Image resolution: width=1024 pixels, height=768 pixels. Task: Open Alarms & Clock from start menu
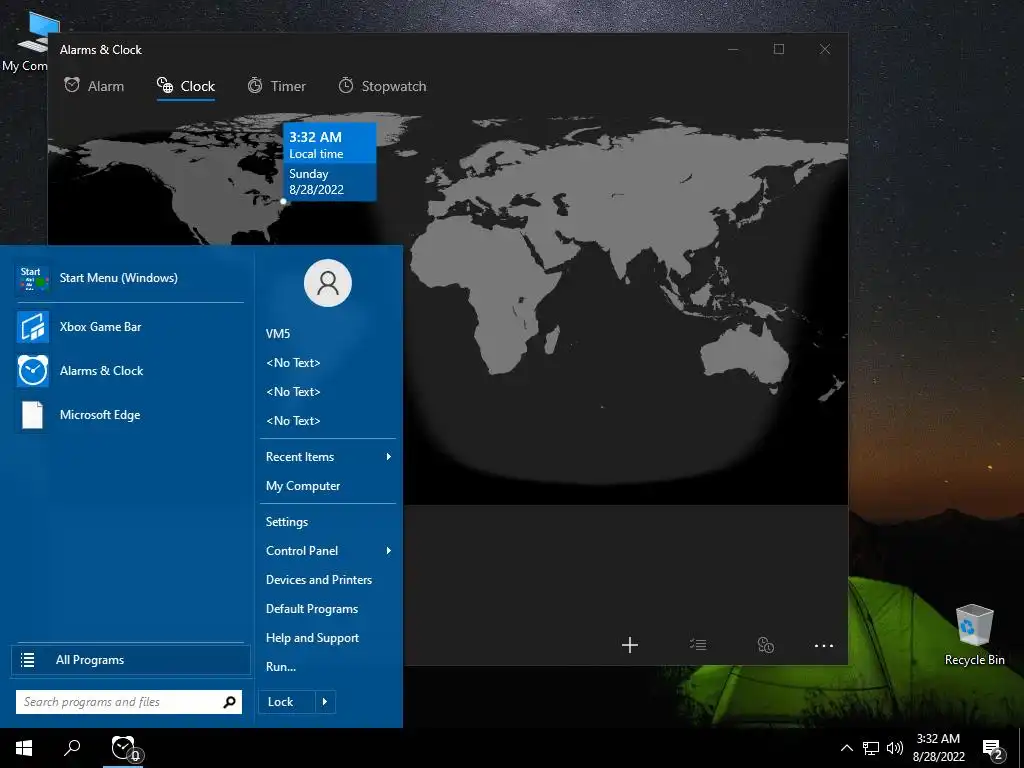pos(131,371)
